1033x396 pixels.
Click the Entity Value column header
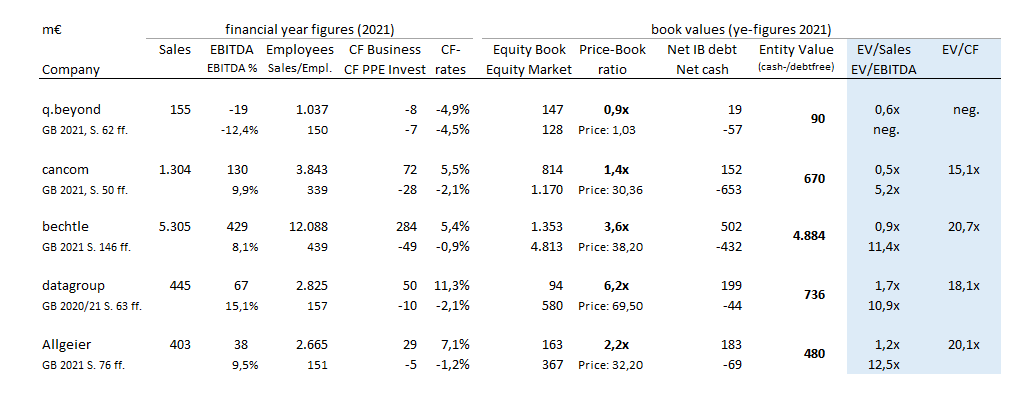click(x=796, y=50)
